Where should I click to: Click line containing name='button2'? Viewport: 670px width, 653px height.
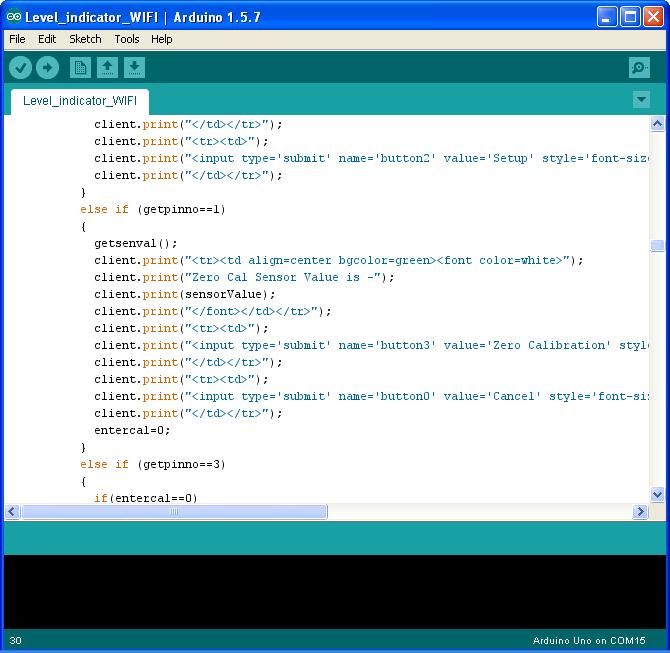(371, 159)
